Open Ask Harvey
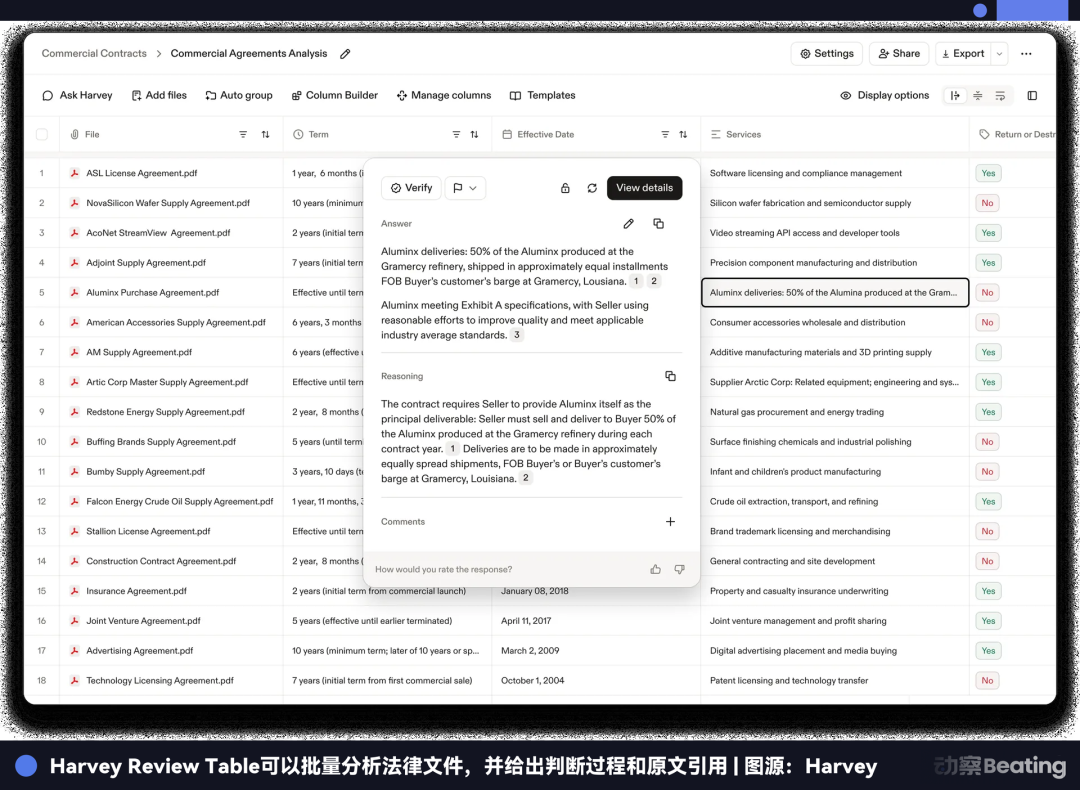1080x790 pixels. click(77, 95)
